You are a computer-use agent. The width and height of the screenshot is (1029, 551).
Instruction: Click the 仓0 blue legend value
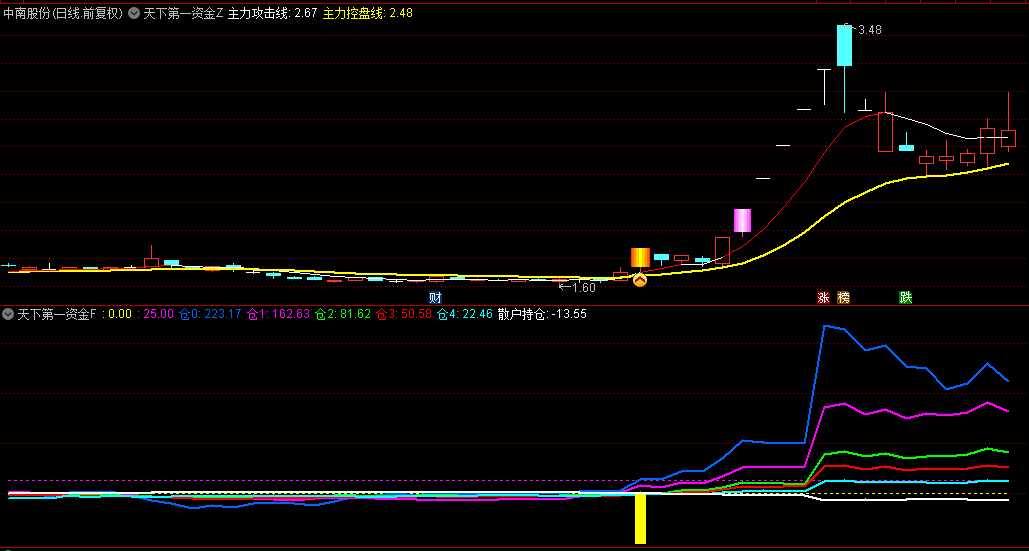point(210,314)
